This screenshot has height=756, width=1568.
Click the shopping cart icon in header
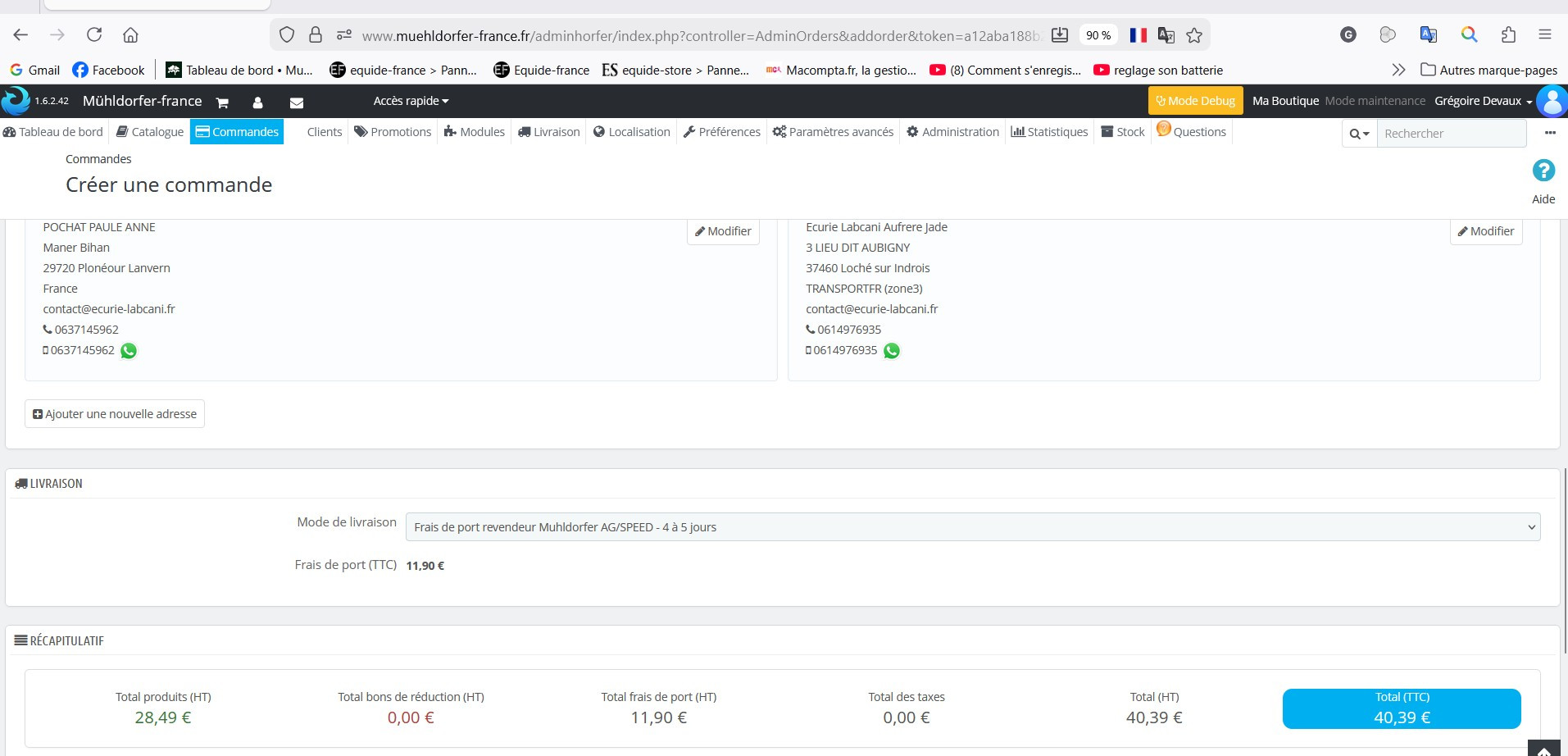(222, 102)
